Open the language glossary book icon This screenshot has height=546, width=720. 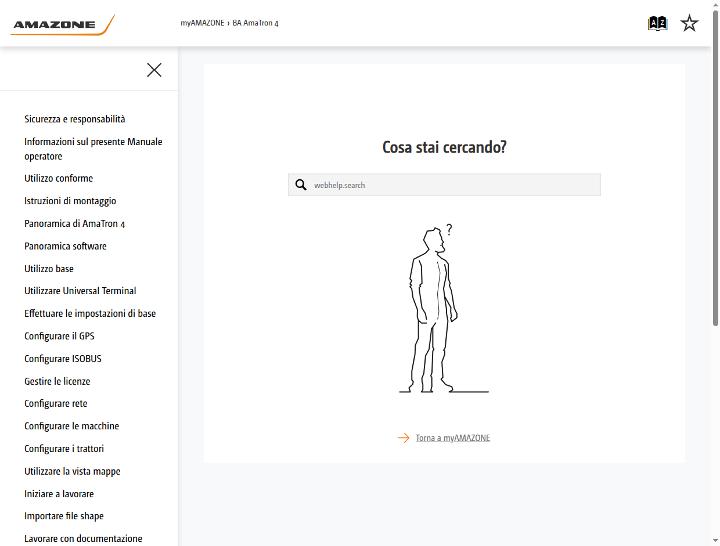click(x=658, y=23)
